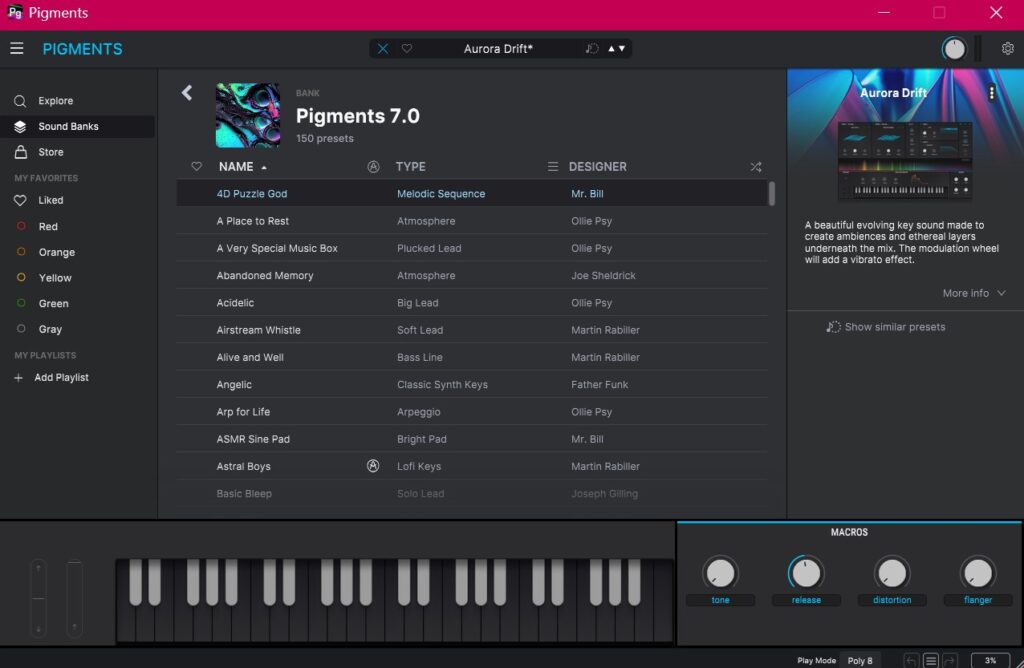Click the distortion macro knob
This screenshot has width=1024, height=668.
coord(891,573)
